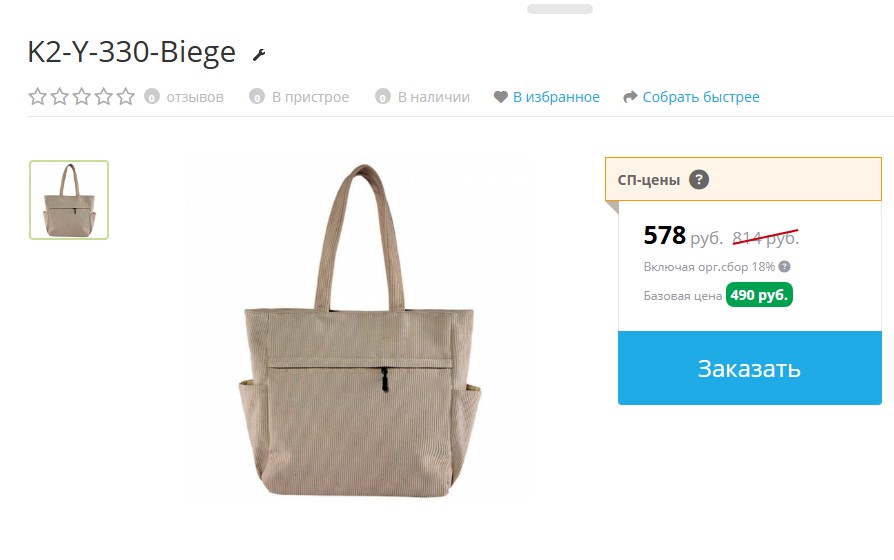Open the СП-цены question mark help
894x560 pixels.
click(699, 180)
